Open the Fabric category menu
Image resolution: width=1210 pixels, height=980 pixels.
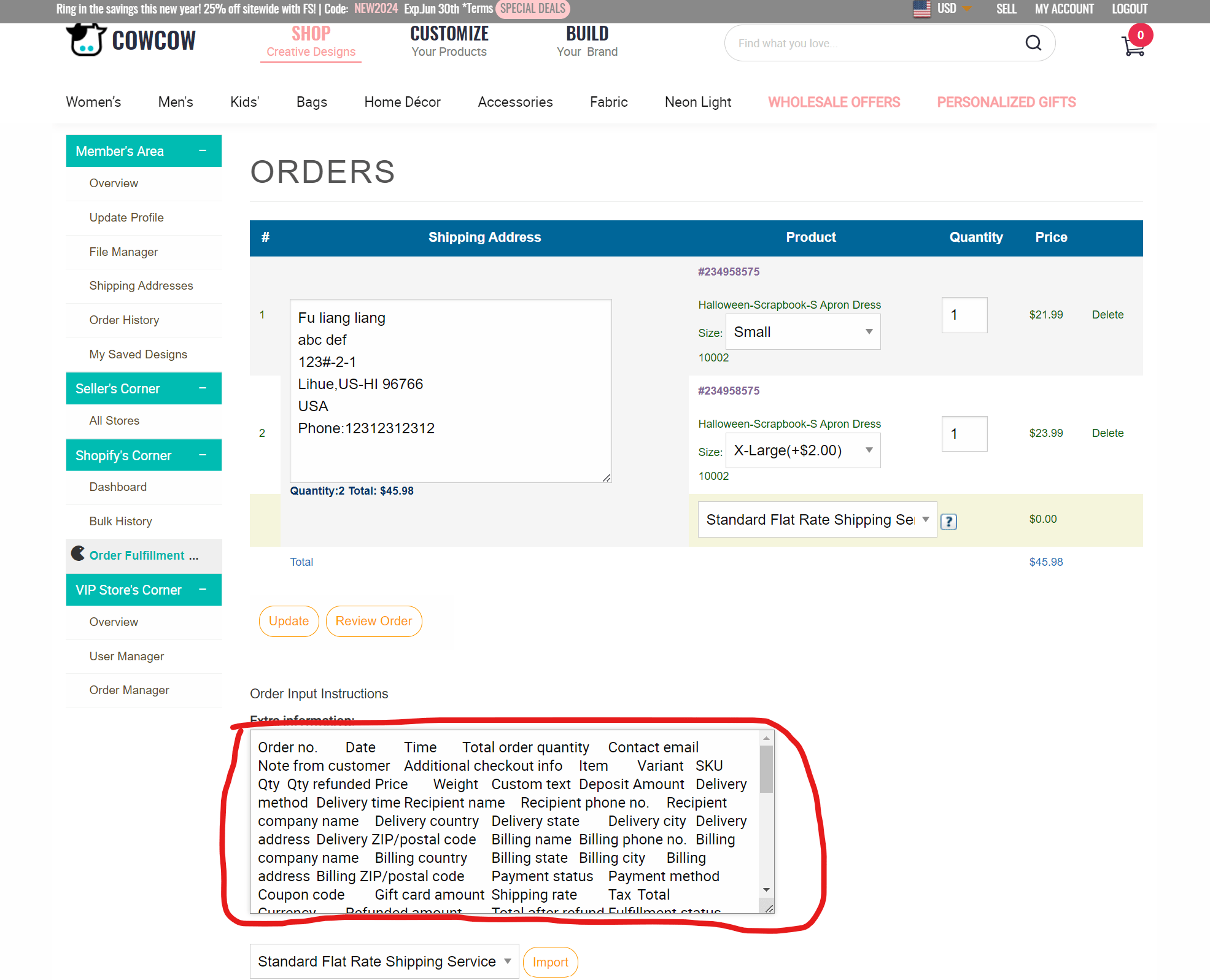609,102
